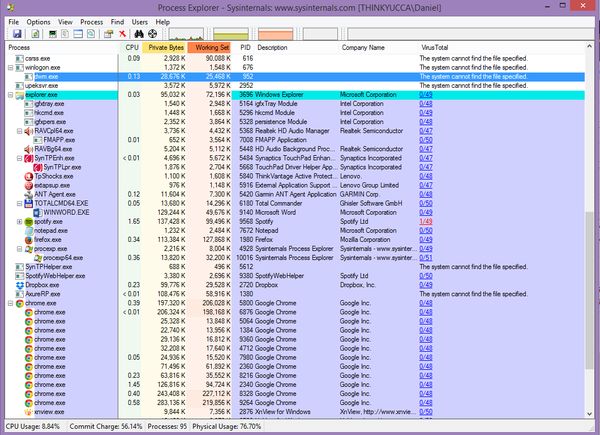Select the highlighted dwm.exe row
600x435 pixels.
[297, 77]
